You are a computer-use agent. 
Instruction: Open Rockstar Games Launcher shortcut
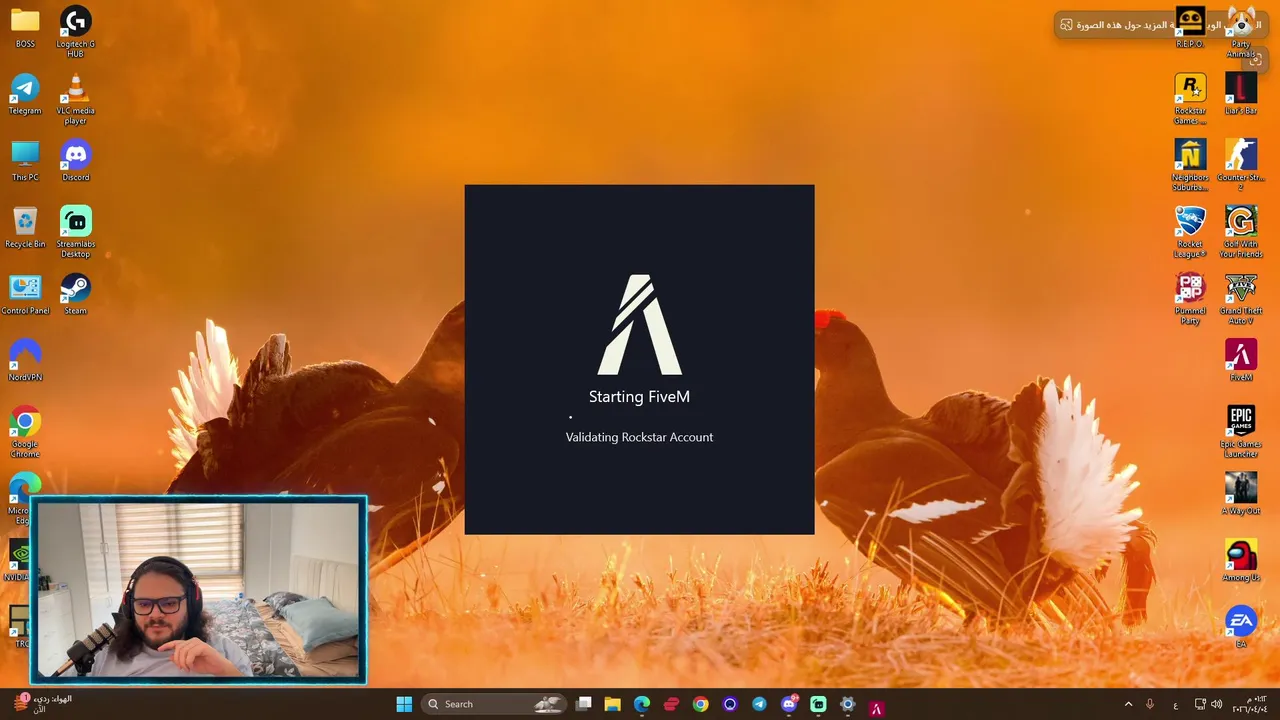coord(1190,99)
